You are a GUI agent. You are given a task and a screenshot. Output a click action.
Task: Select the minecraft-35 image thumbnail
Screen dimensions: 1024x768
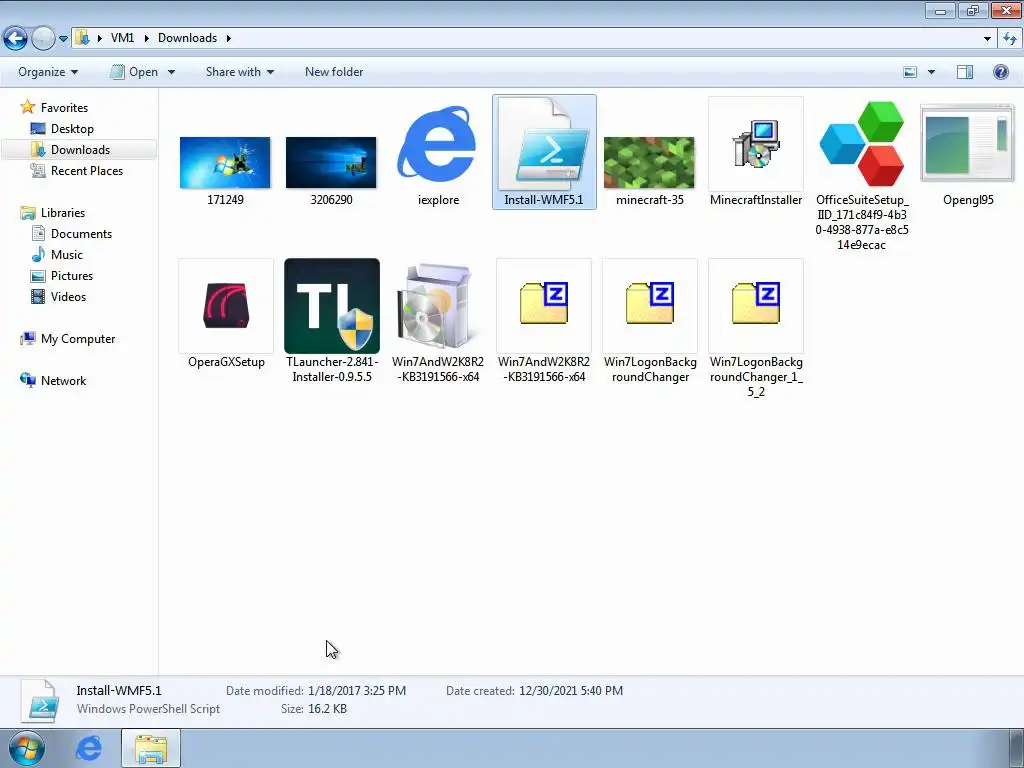[x=649, y=163]
